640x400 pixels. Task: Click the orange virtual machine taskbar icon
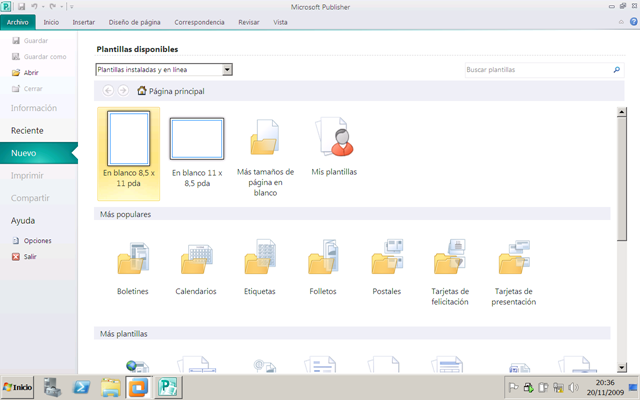click(x=139, y=387)
